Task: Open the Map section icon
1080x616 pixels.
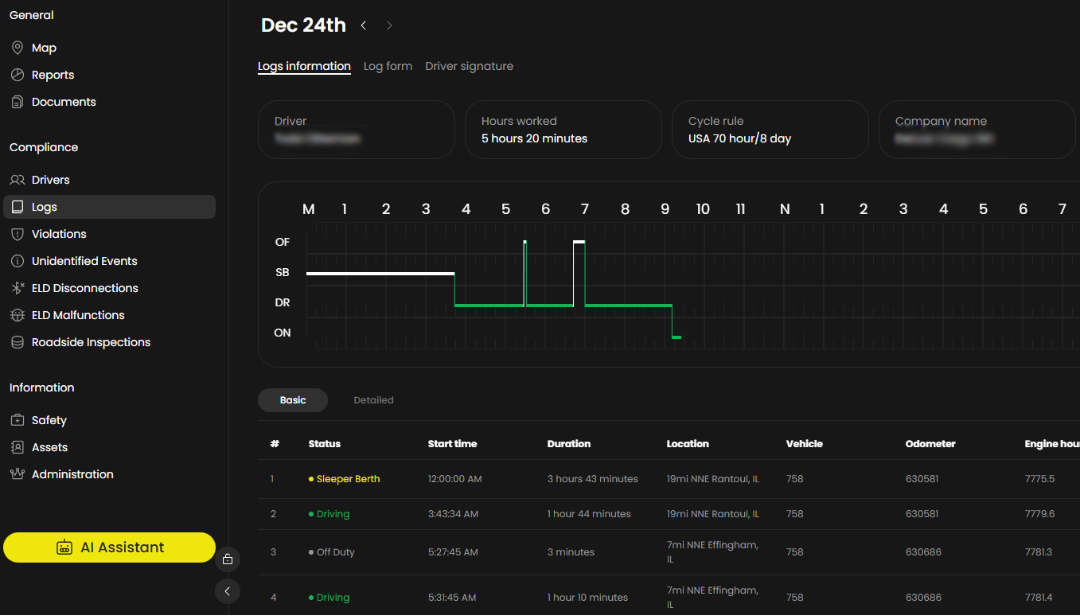Action: (x=16, y=47)
